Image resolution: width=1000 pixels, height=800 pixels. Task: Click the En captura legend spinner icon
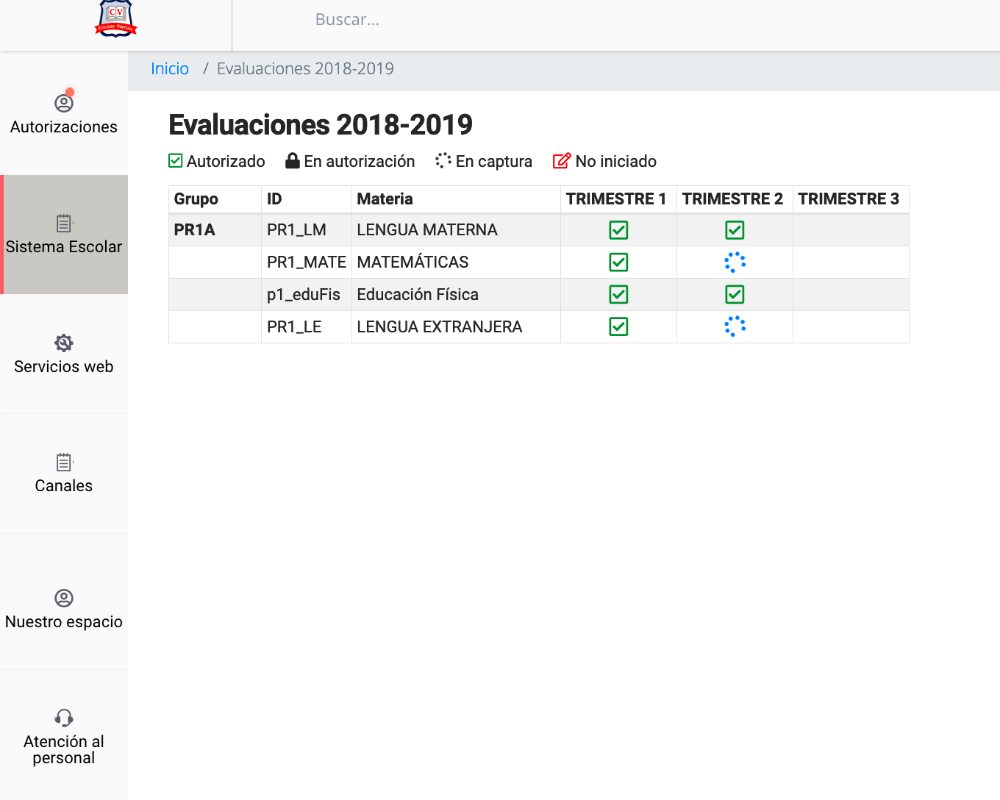tap(443, 161)
